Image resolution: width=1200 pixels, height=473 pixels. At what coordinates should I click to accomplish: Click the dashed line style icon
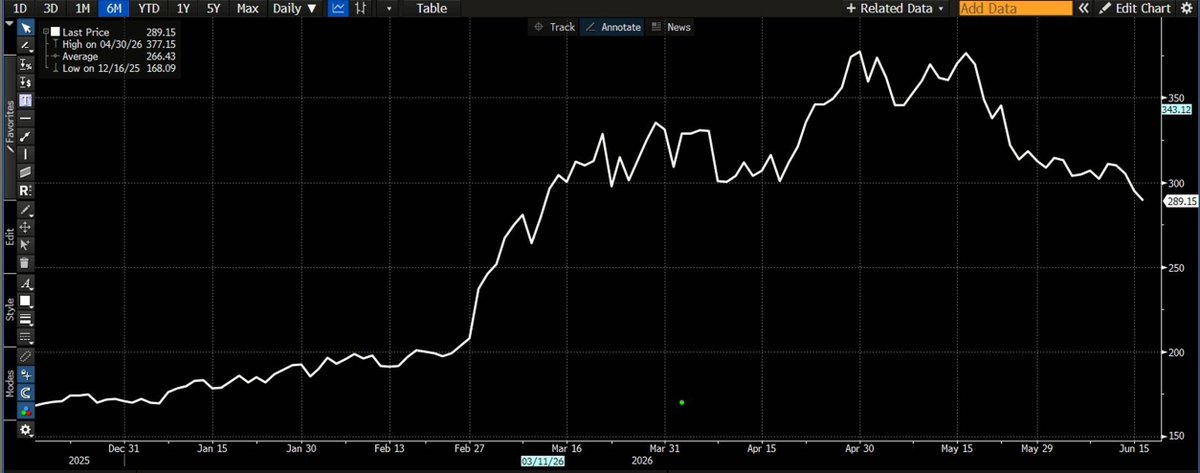click(26, 337)
